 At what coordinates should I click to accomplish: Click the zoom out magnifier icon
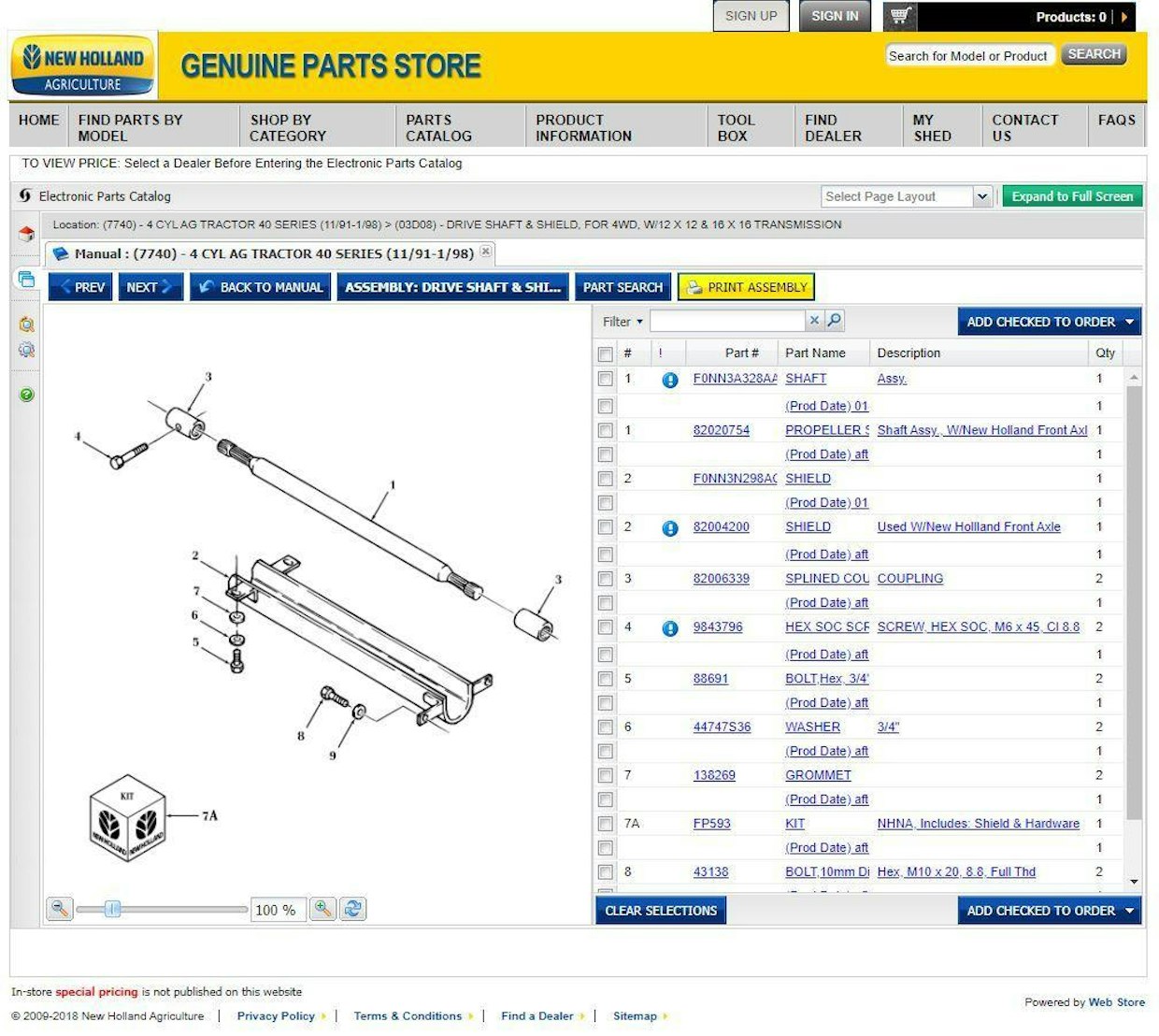60,908
